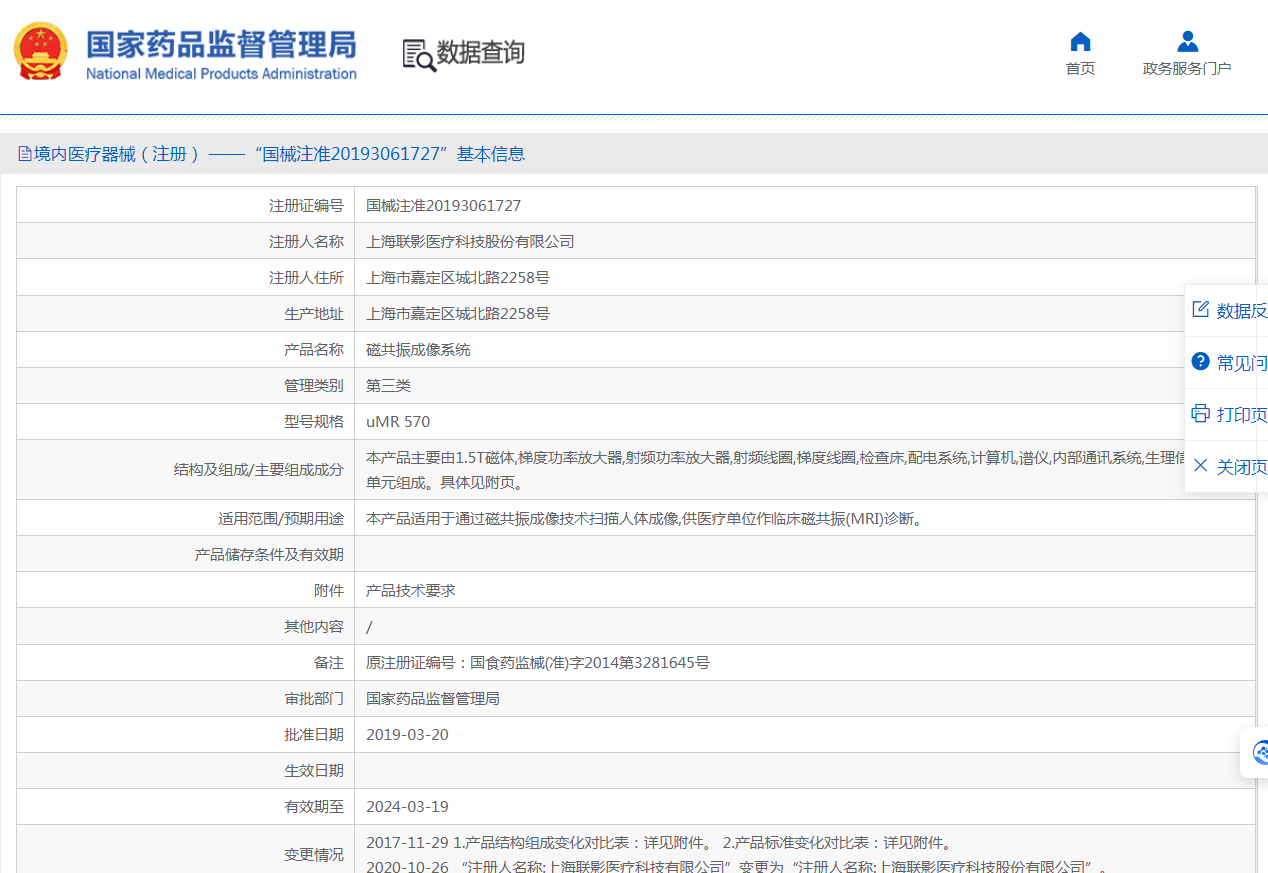This screenshot has width=1268, height=873.
Task: Click the 打印页 printer icon
Action: coord(1201,413)
